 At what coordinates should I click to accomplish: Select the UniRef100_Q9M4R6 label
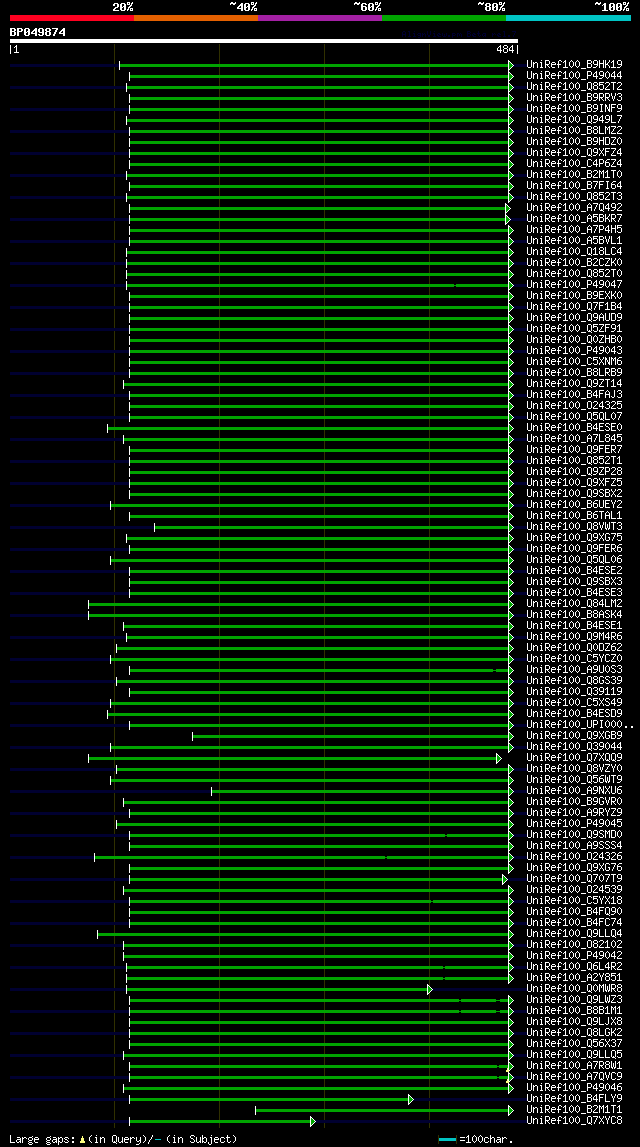[574, 637]
